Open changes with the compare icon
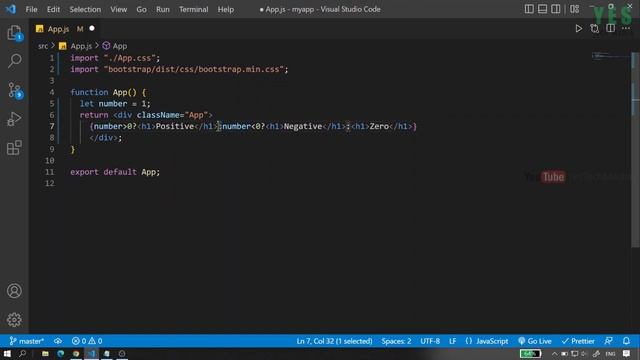 (x=594, y=29)
